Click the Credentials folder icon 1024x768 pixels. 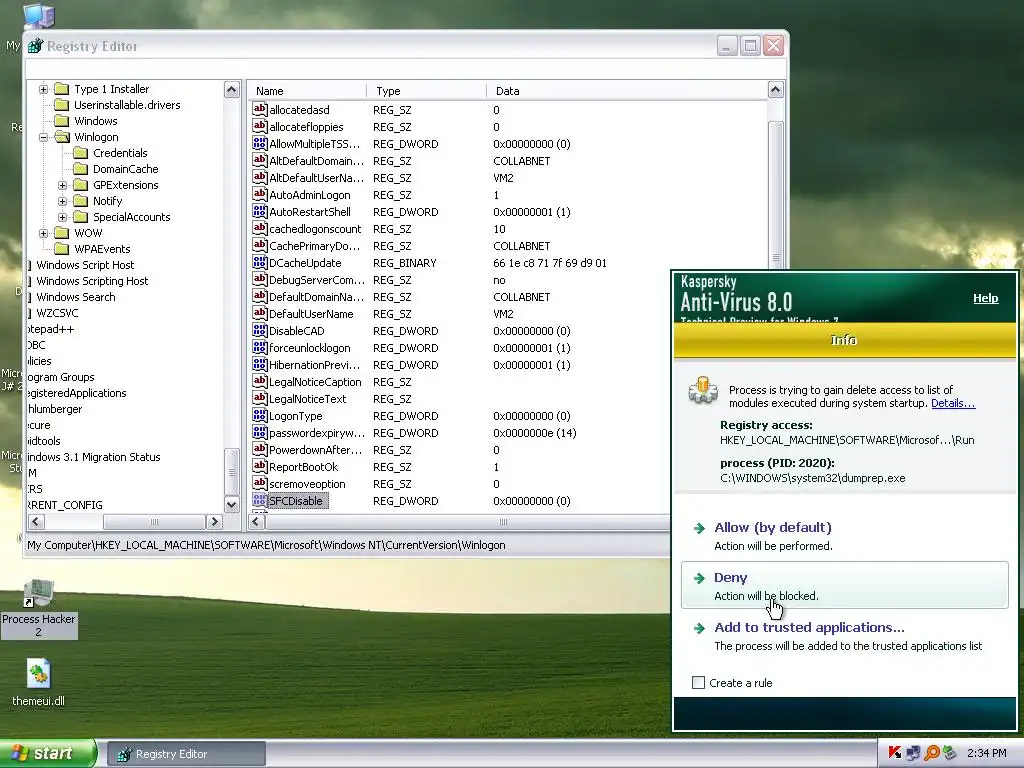pos(80,153)
